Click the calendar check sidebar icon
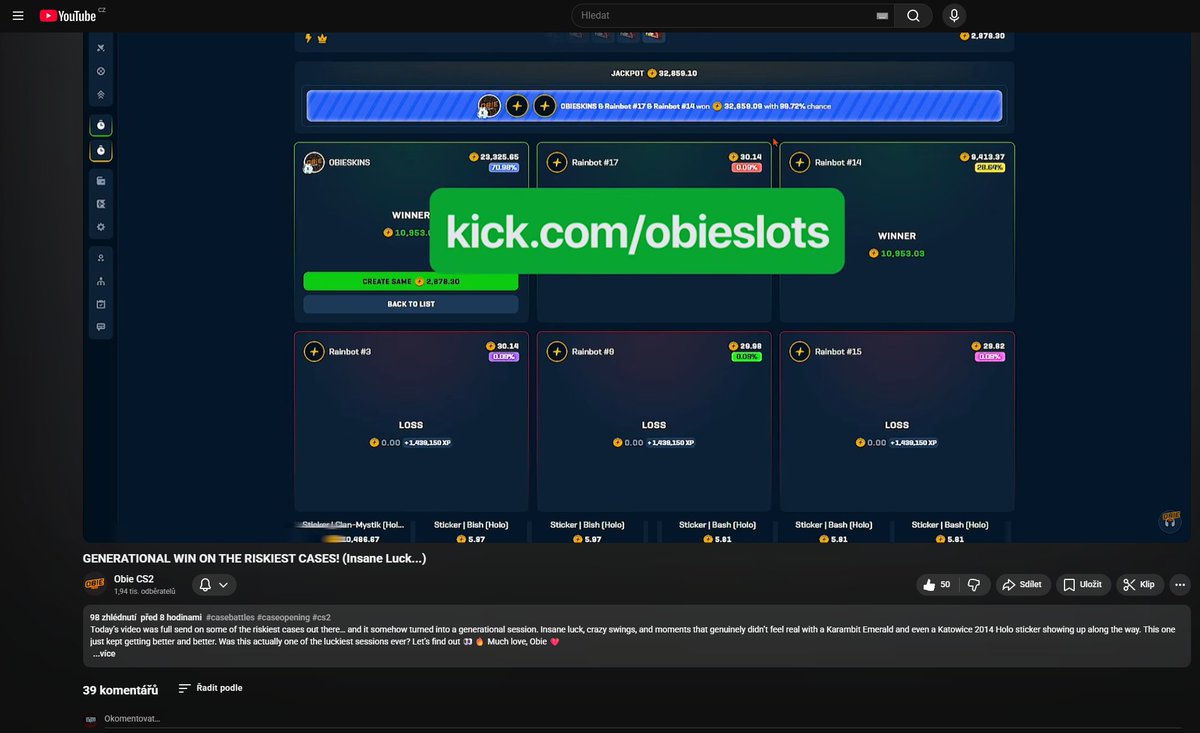Viewport: 1200px width, 733px height. [101, 304]
